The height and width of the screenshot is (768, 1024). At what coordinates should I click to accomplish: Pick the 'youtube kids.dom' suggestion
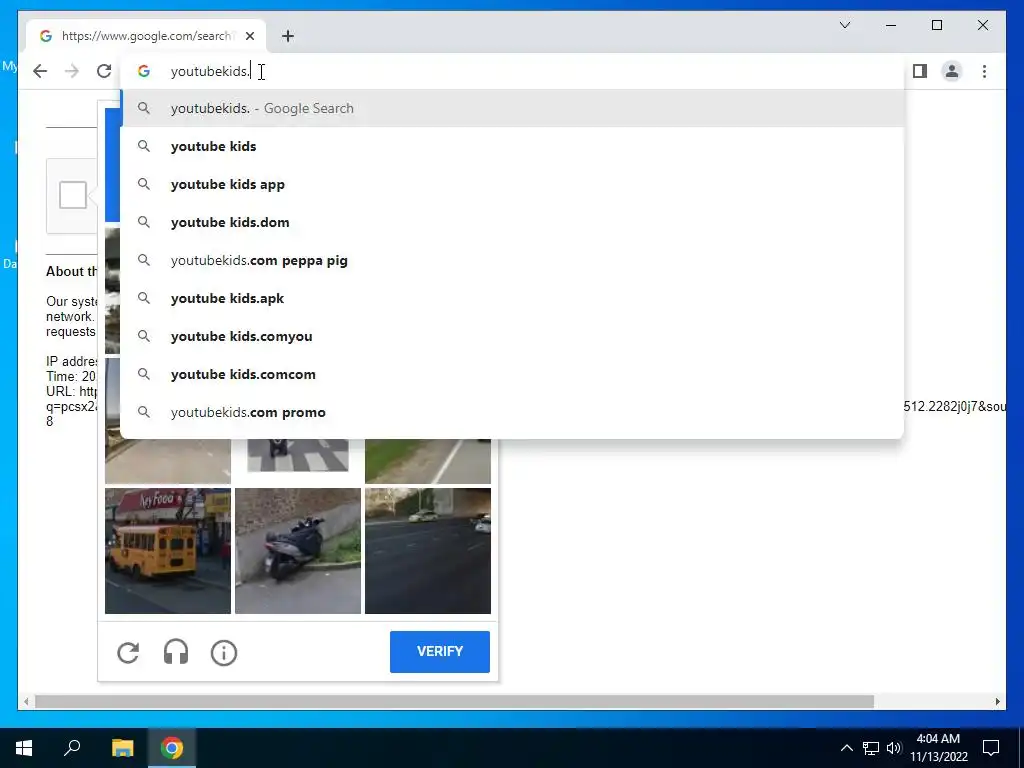pos(513,222)
